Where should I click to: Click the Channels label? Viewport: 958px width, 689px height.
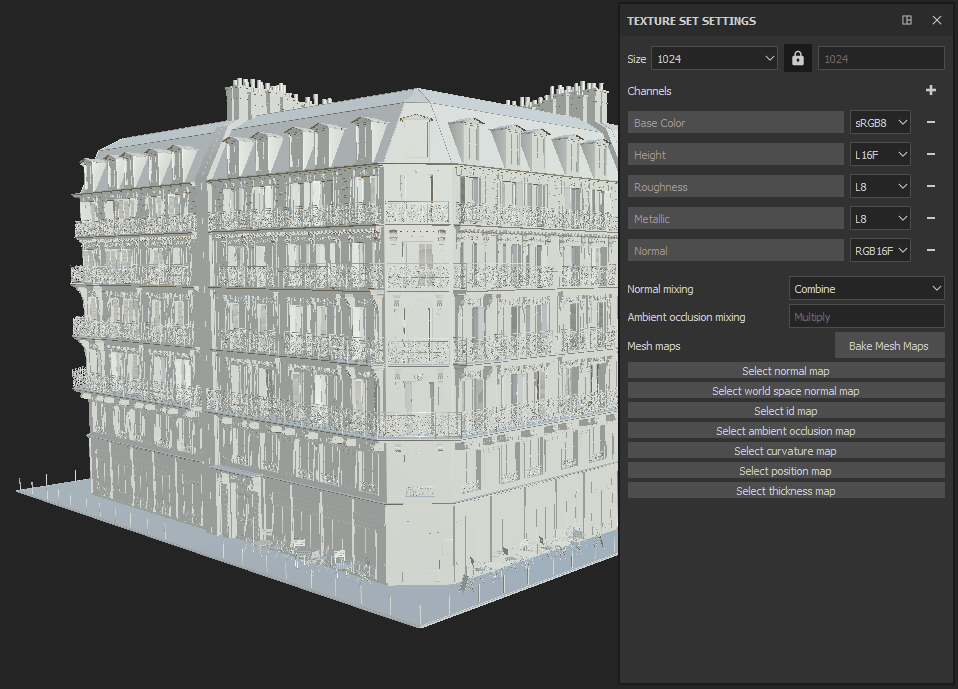pos(649,91)
